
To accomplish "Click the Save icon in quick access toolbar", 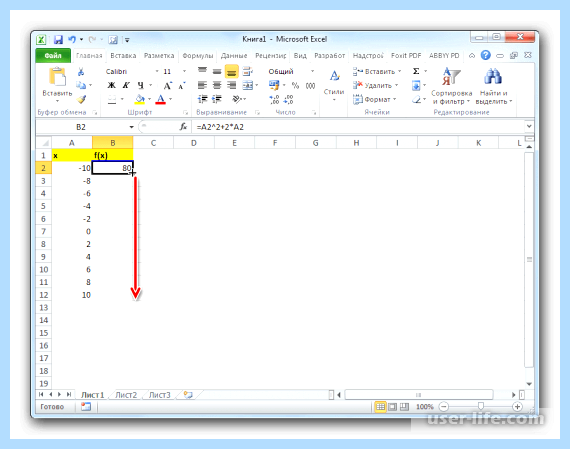I will click(x=58, y=39).
